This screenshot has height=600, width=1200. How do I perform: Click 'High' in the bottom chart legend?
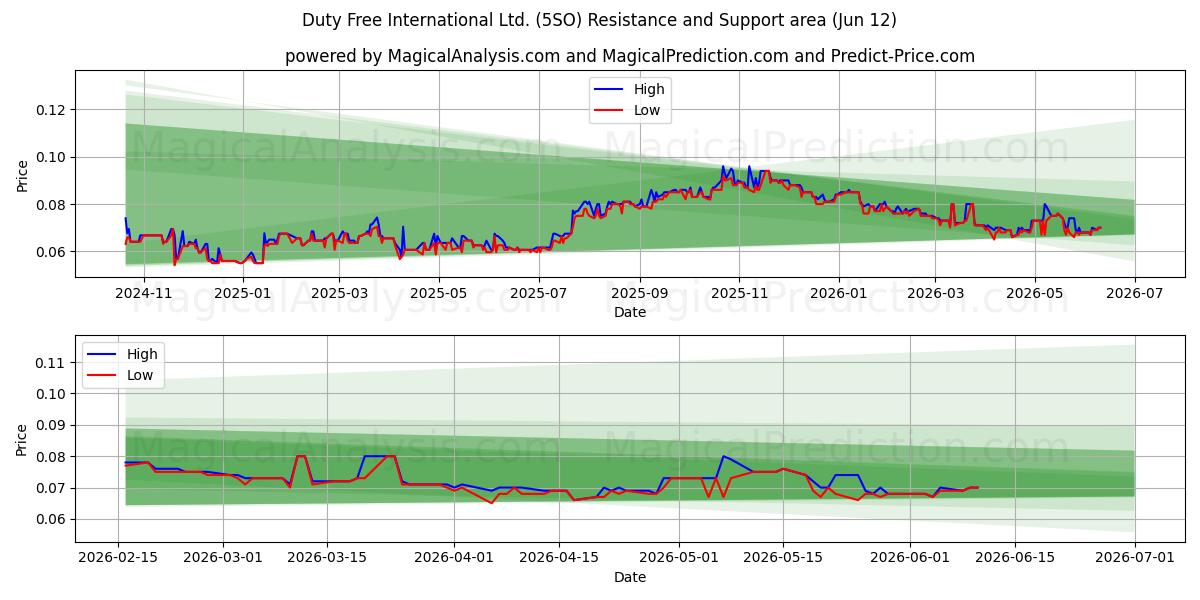click(x=142, y=354)
